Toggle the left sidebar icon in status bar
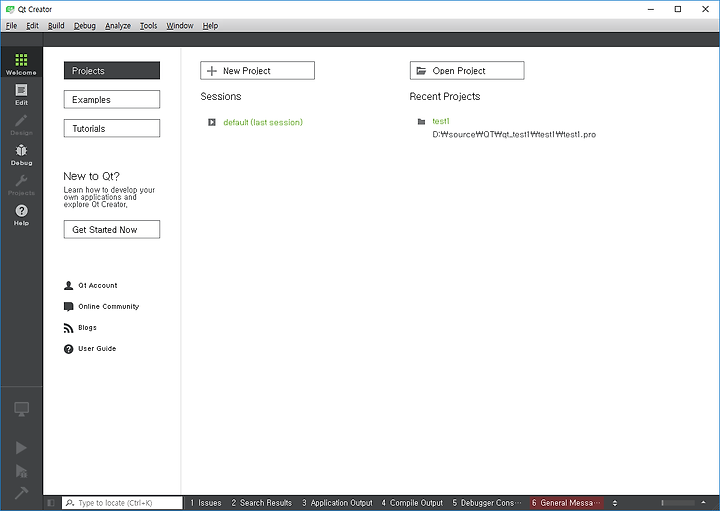 (51, 503)
